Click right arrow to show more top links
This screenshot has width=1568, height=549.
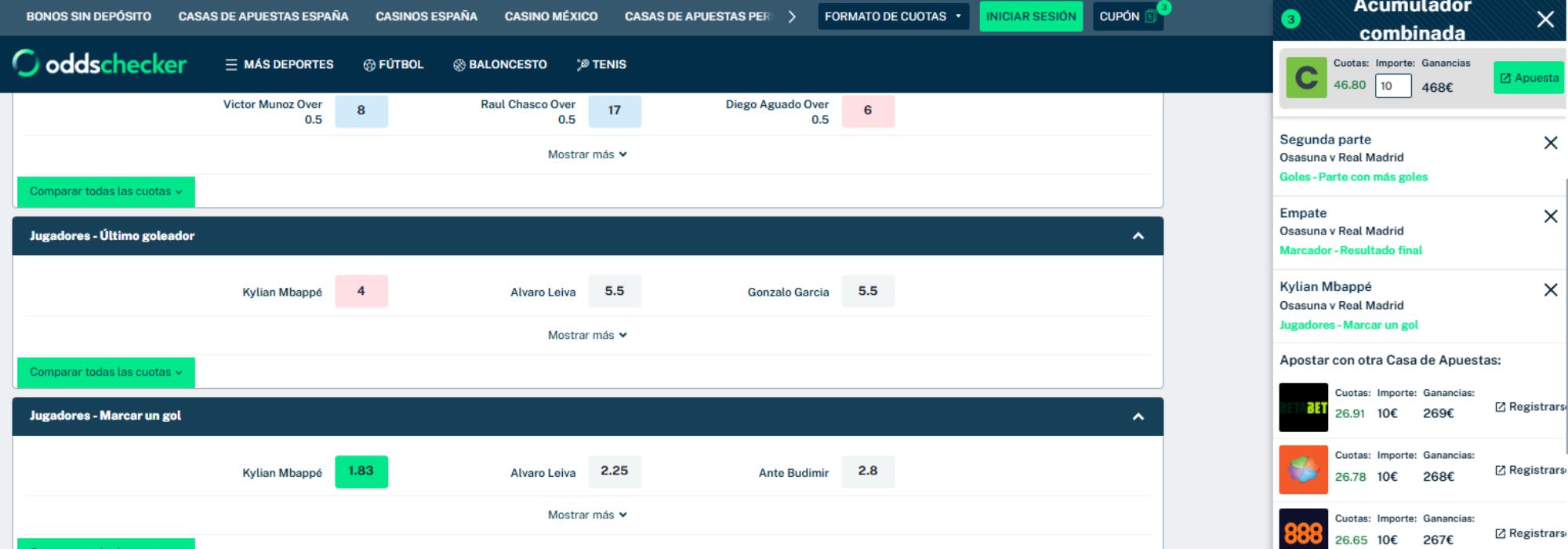point(792,16)
